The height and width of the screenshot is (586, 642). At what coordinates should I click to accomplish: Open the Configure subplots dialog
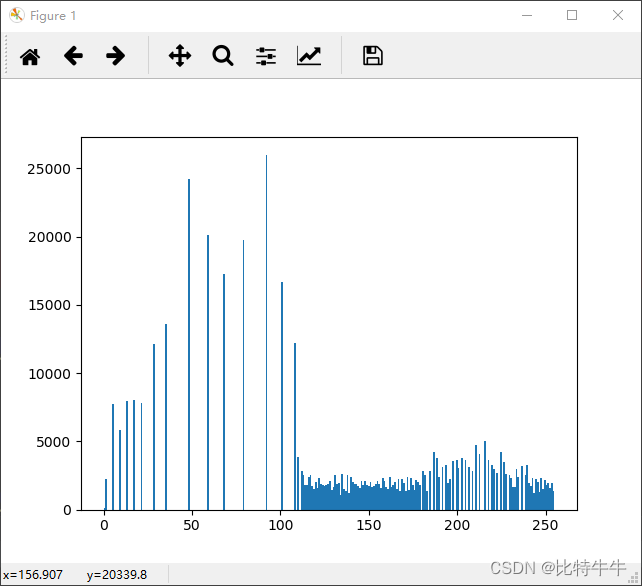pos(266,56)
